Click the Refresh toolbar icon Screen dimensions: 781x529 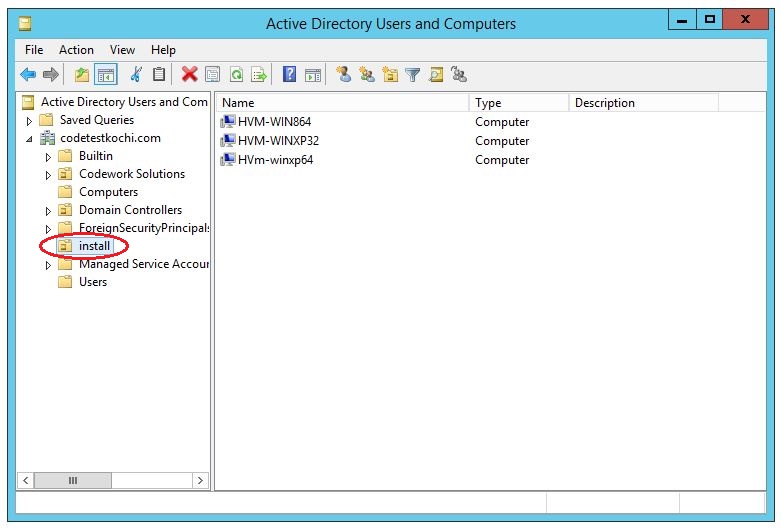237,75
